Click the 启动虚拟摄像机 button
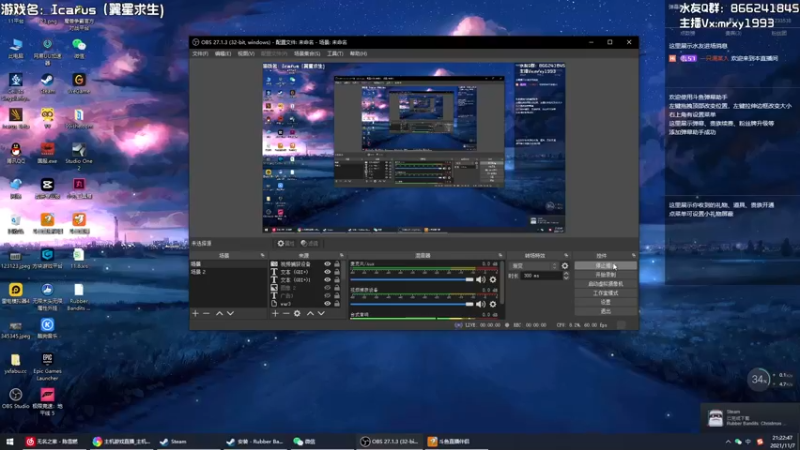The height and width of the screenshot is (450, 800). 606,284
